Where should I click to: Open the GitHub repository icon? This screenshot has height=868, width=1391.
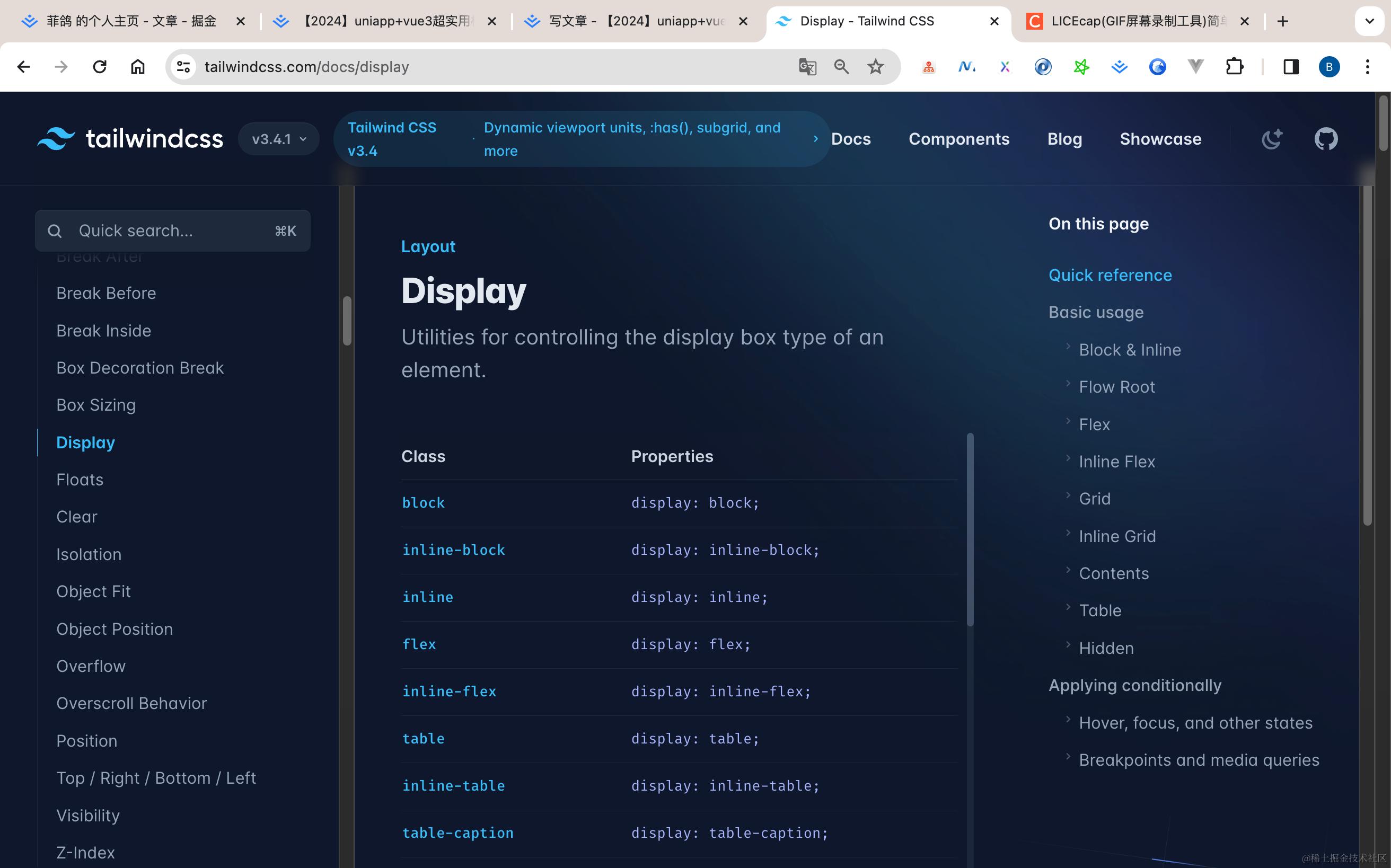click(x=1325, y=139)
